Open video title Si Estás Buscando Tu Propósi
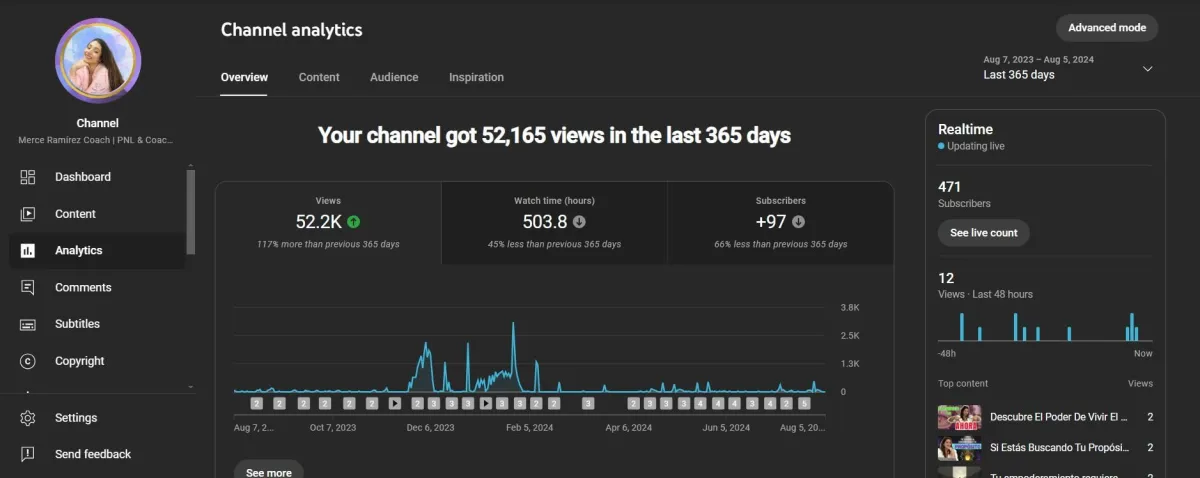 (1059, 448)
